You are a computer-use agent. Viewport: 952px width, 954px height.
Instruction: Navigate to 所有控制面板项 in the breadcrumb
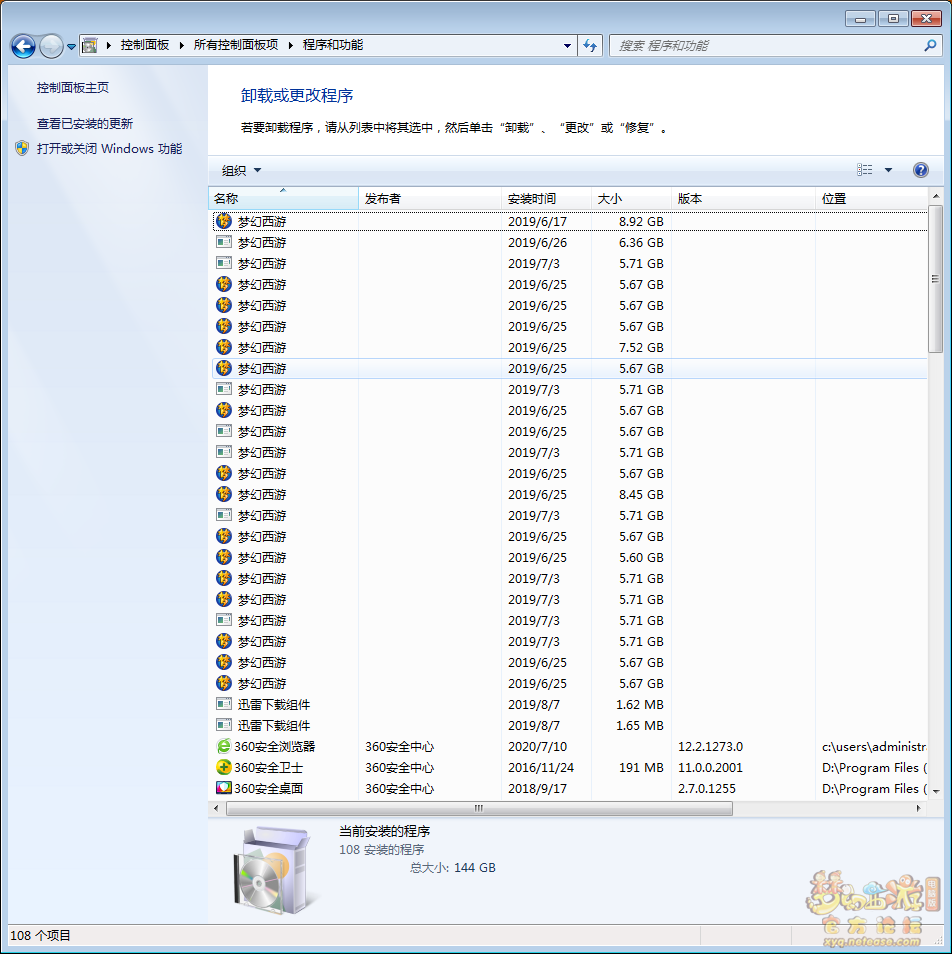236,45
